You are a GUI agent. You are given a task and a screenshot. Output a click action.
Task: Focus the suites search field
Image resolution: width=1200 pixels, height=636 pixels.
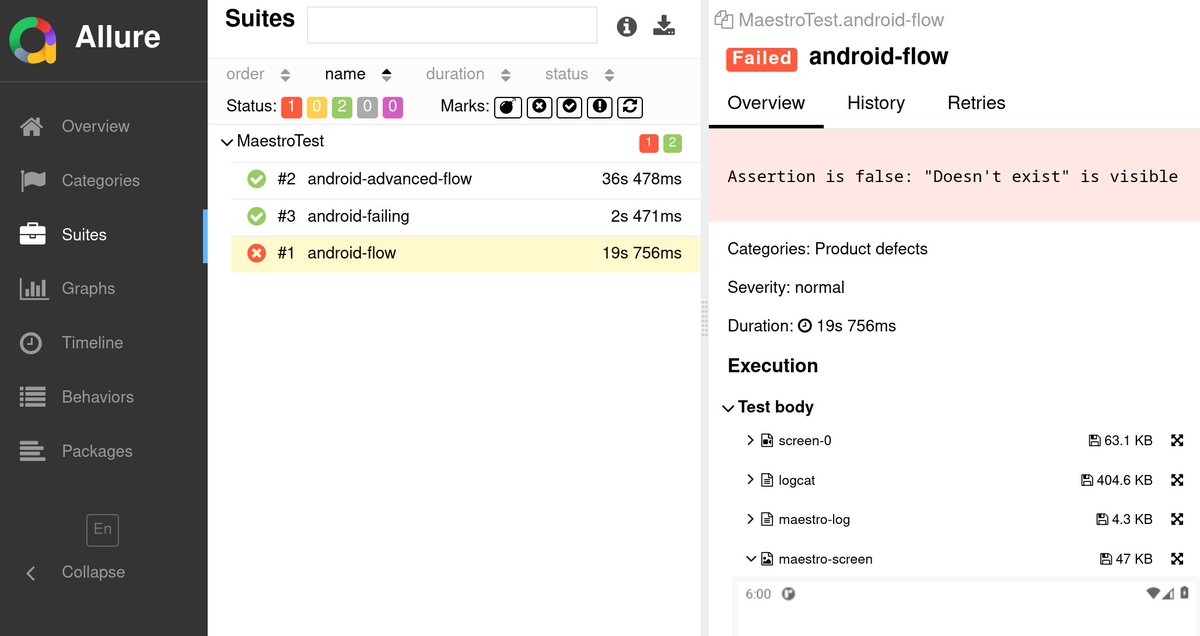(452, 25)
